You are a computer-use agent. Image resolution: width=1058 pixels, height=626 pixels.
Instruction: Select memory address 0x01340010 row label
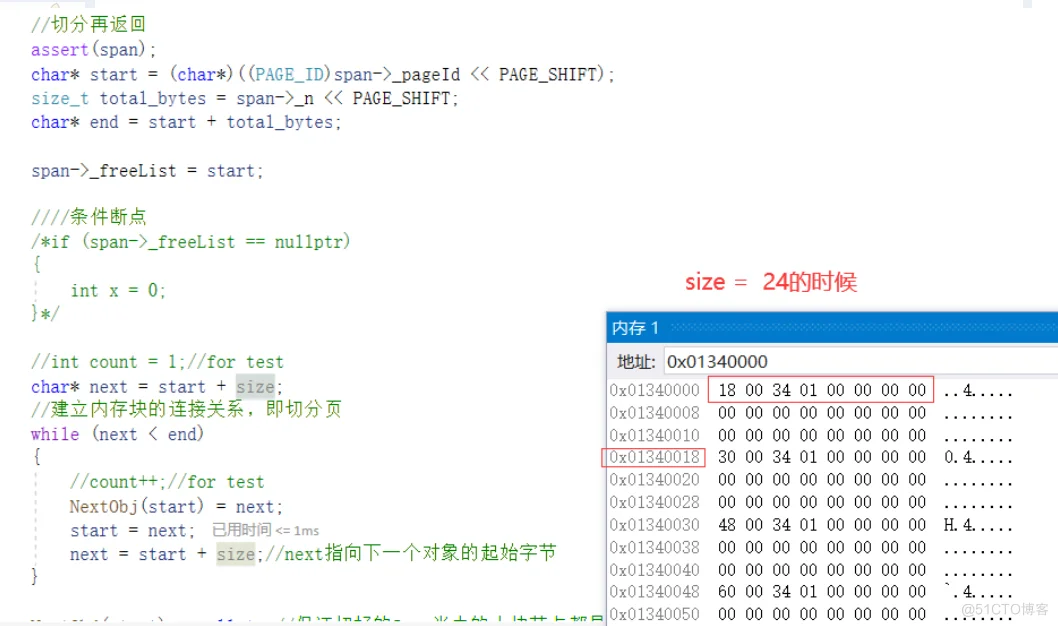[x=654, y=436]
